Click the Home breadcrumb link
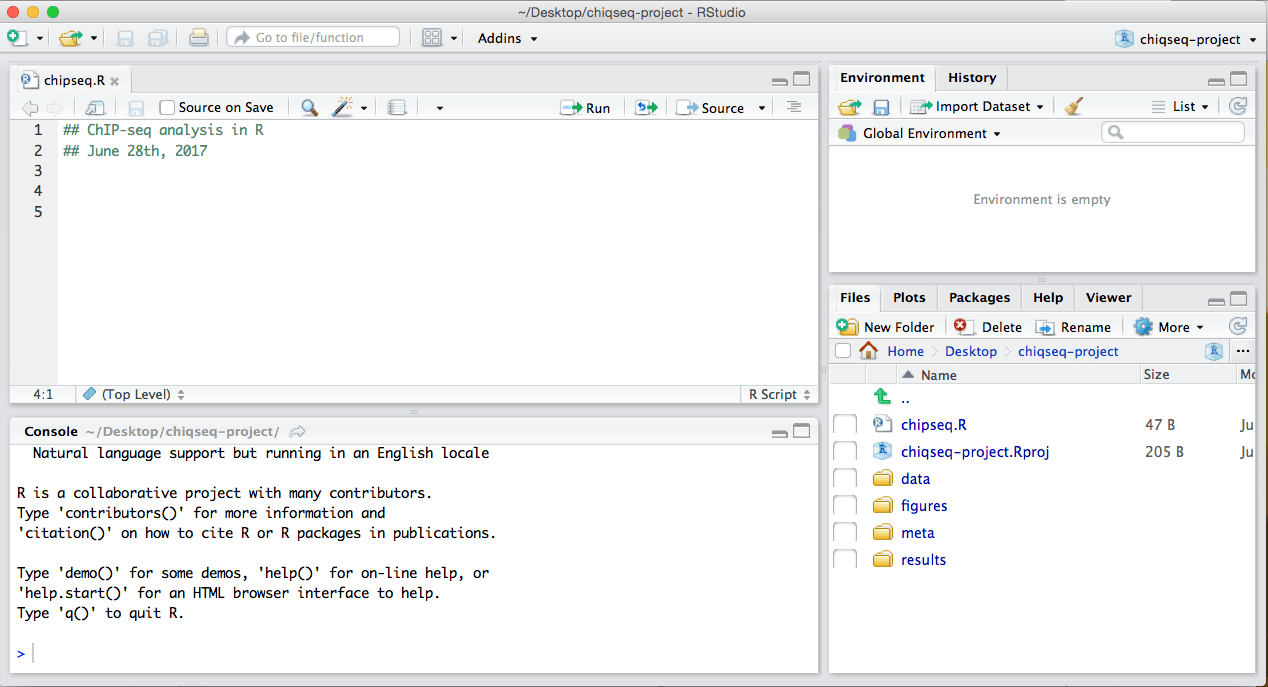Image resolution: width=1268 pixels, height=687 pixels. (x=905, y=351)
